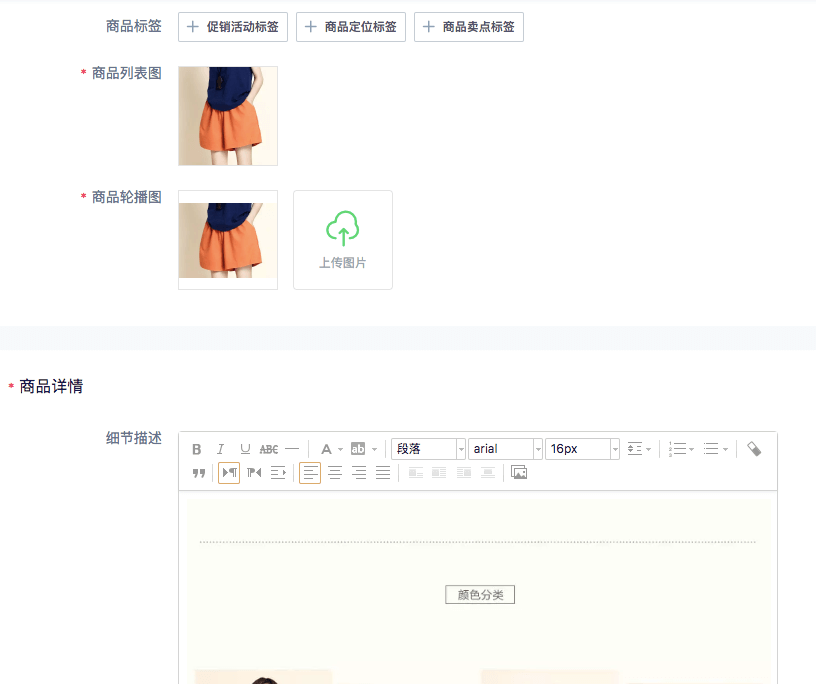Click the first-line indent icon
This screenshot has height=684, width=816.
pyautogui.click(x=278, y=473)
